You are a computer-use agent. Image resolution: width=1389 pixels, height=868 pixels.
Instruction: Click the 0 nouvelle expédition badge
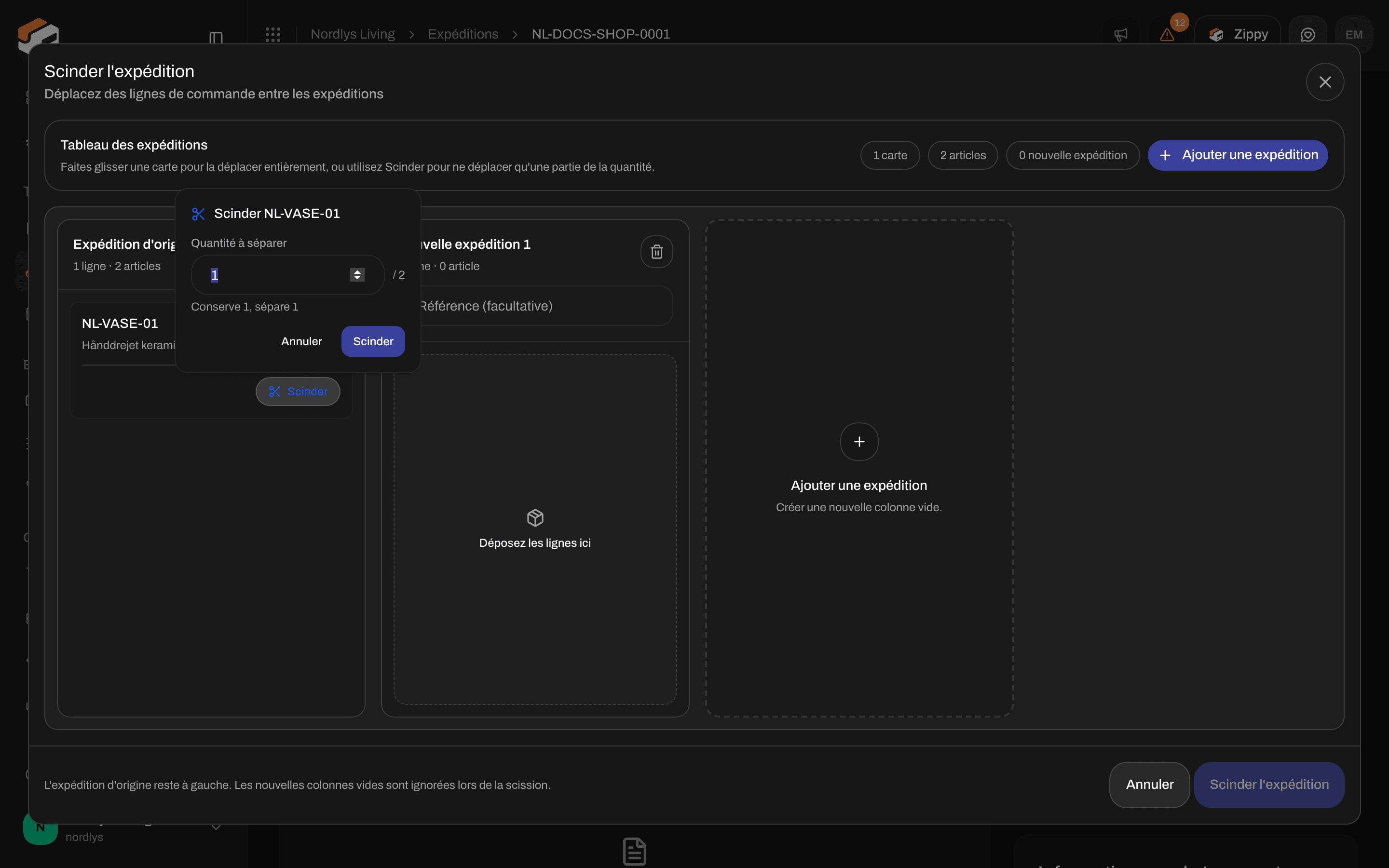tap(1072, 155)
